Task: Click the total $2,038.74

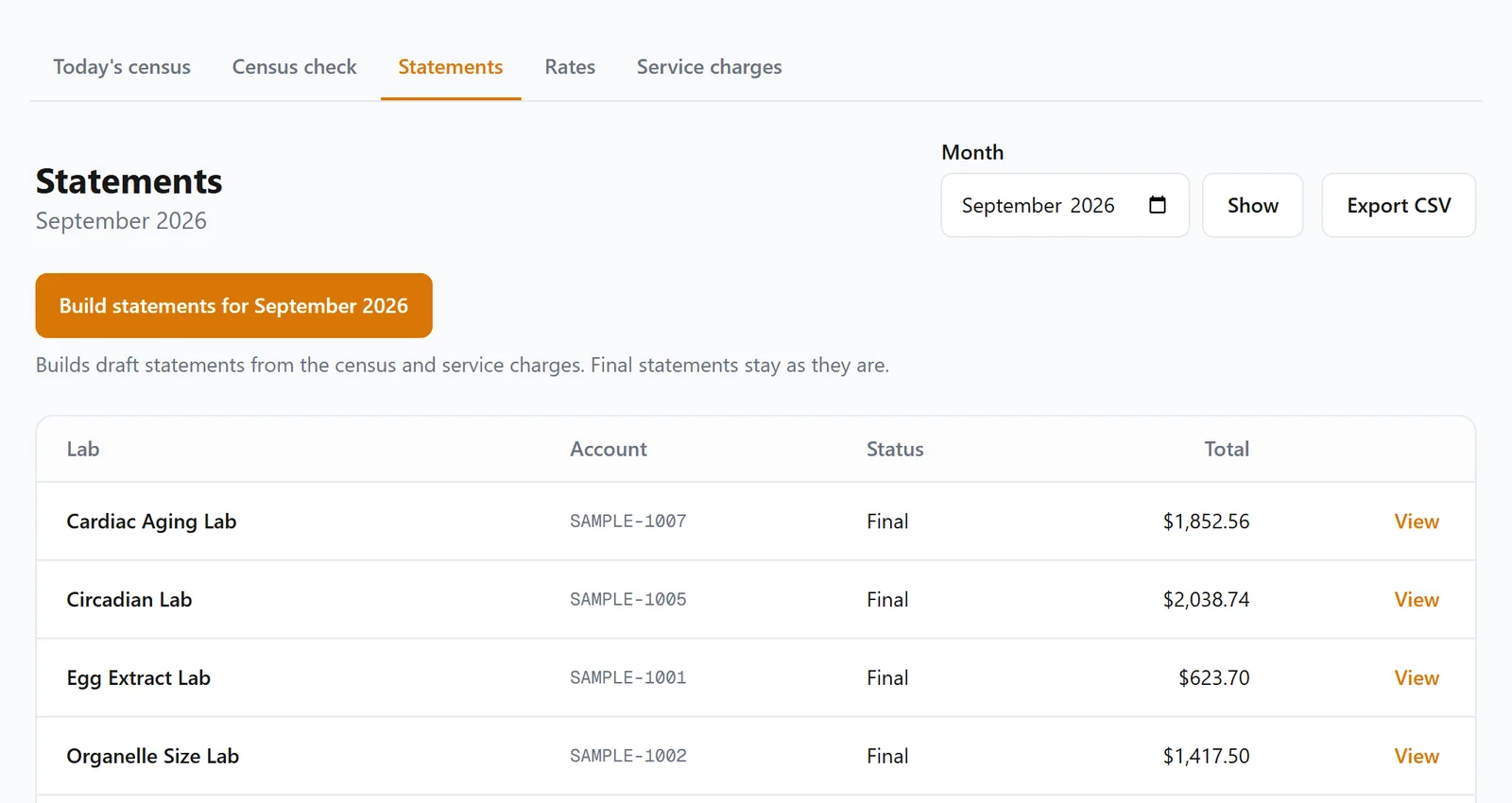Action: (1206, 600)
